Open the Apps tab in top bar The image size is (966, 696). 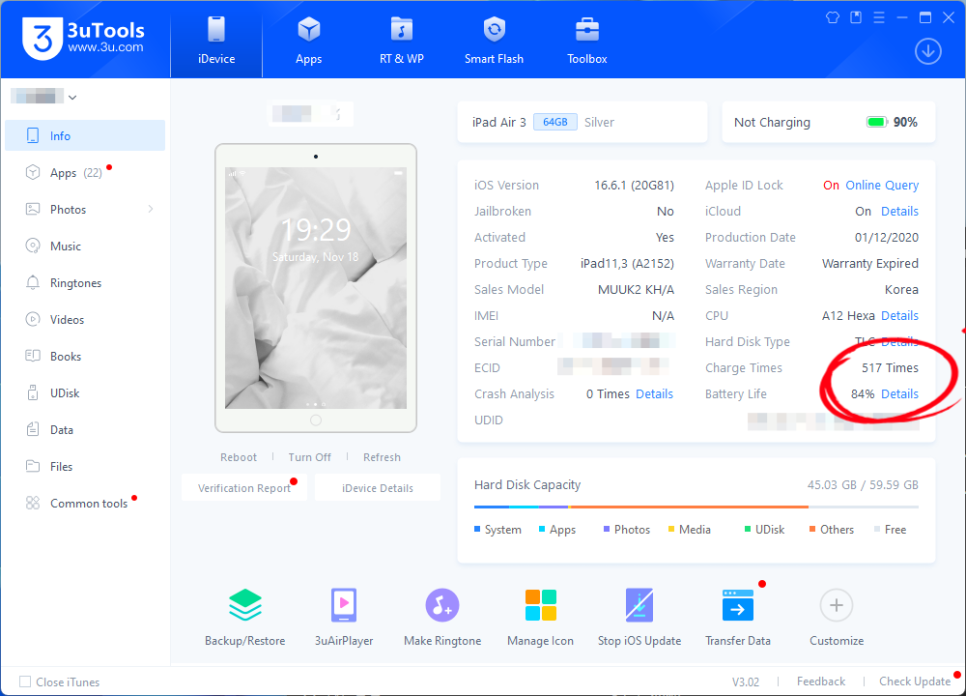(x=309, y=40)
